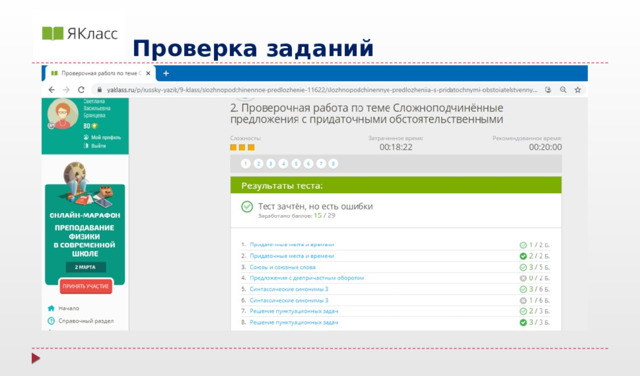Open the Мой профиль link

pyautogui.click(x=106, y=138)
